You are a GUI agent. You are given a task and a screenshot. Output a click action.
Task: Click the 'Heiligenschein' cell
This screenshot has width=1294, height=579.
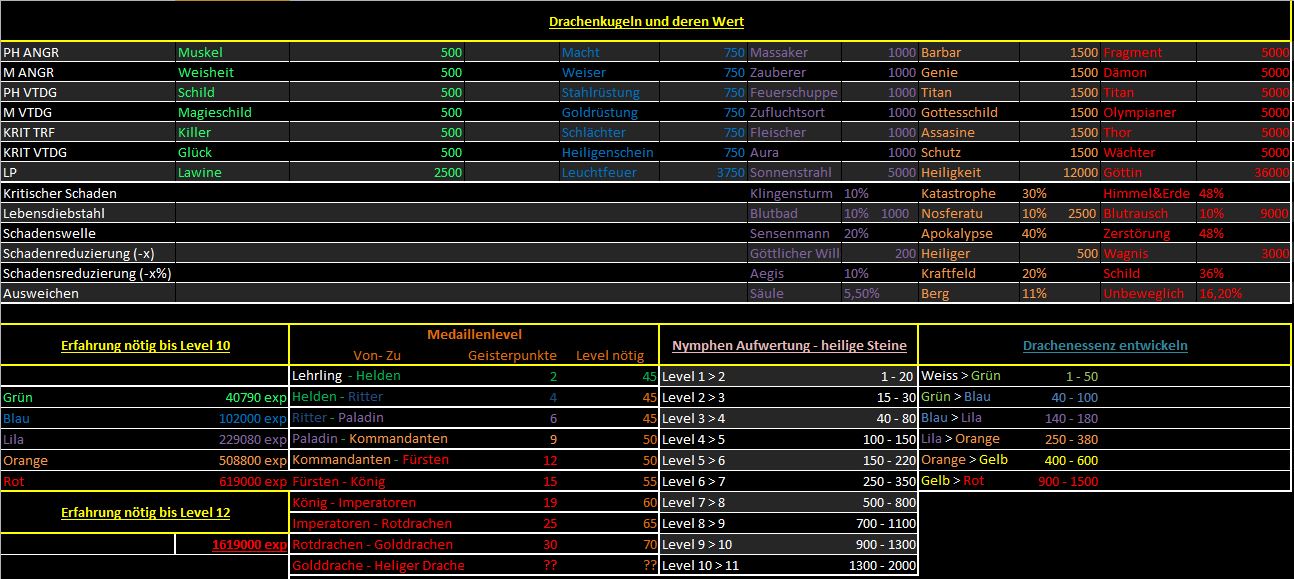pyautogui.click(x=607, y=152)
